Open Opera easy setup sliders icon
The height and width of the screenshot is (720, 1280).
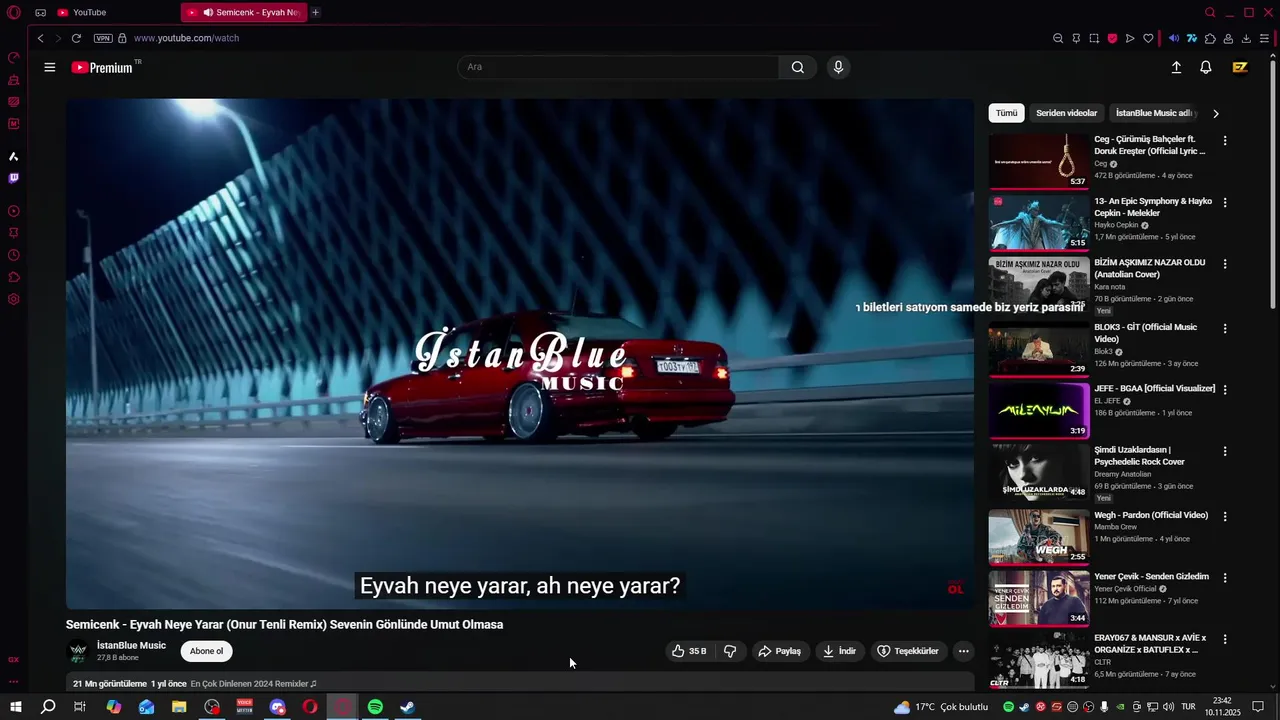tap(1264, 38)
